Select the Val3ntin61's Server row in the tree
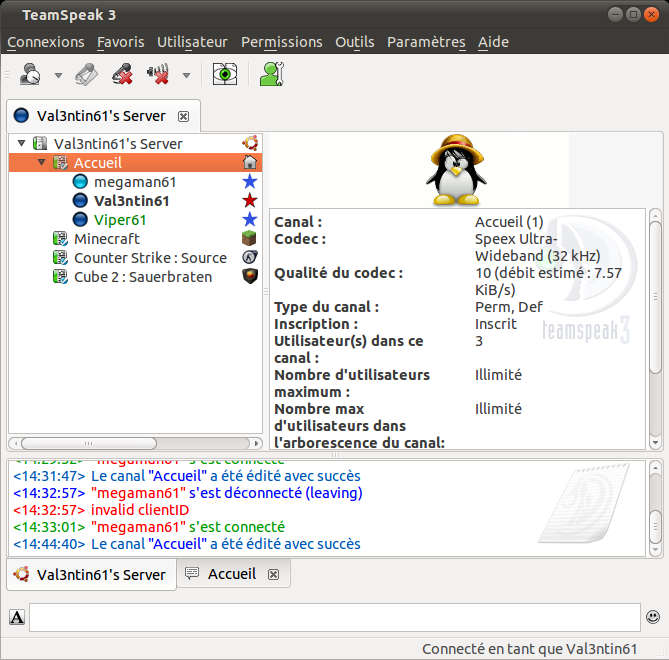 [135, 144]
